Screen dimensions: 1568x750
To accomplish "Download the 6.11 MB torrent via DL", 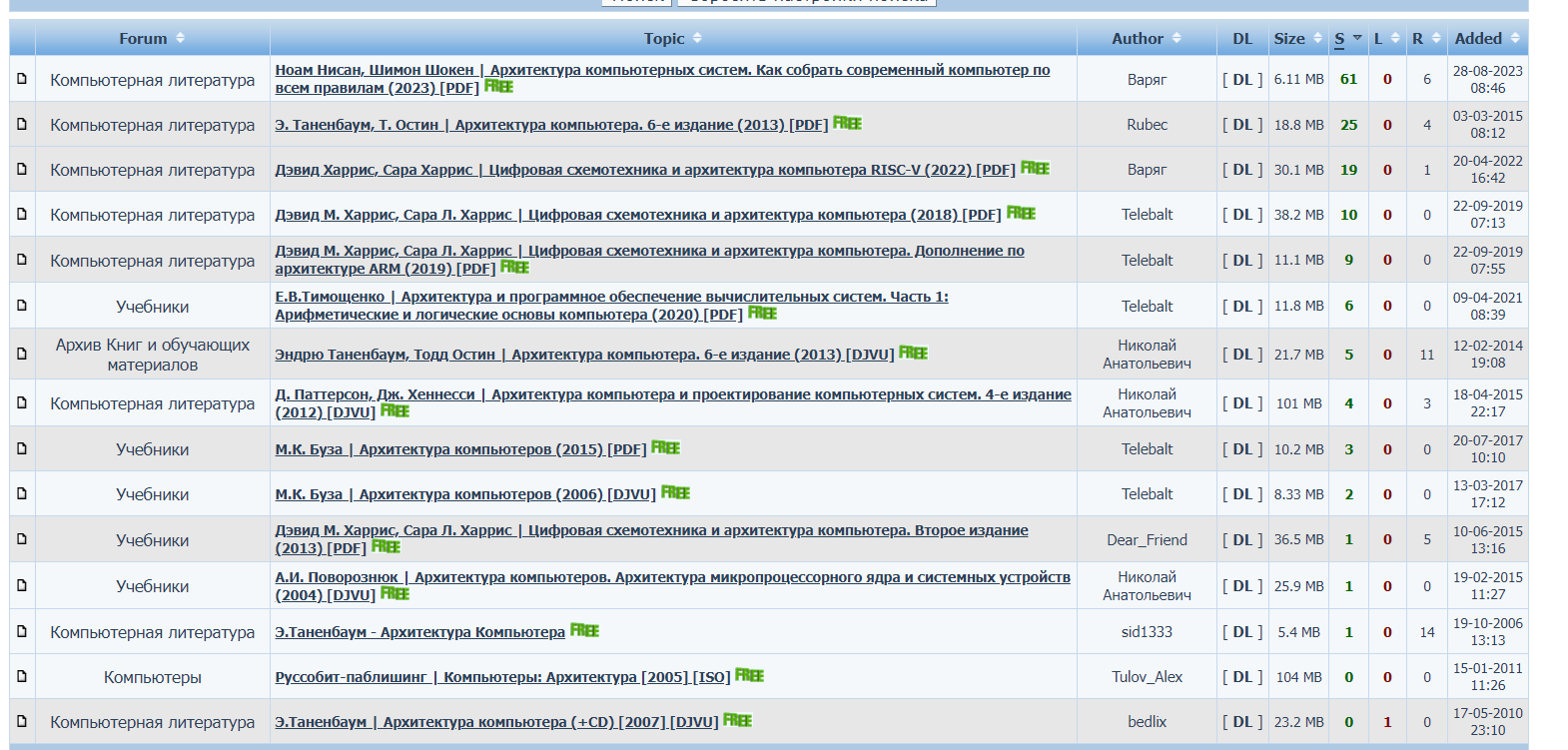I will [x=1242, y=79].
